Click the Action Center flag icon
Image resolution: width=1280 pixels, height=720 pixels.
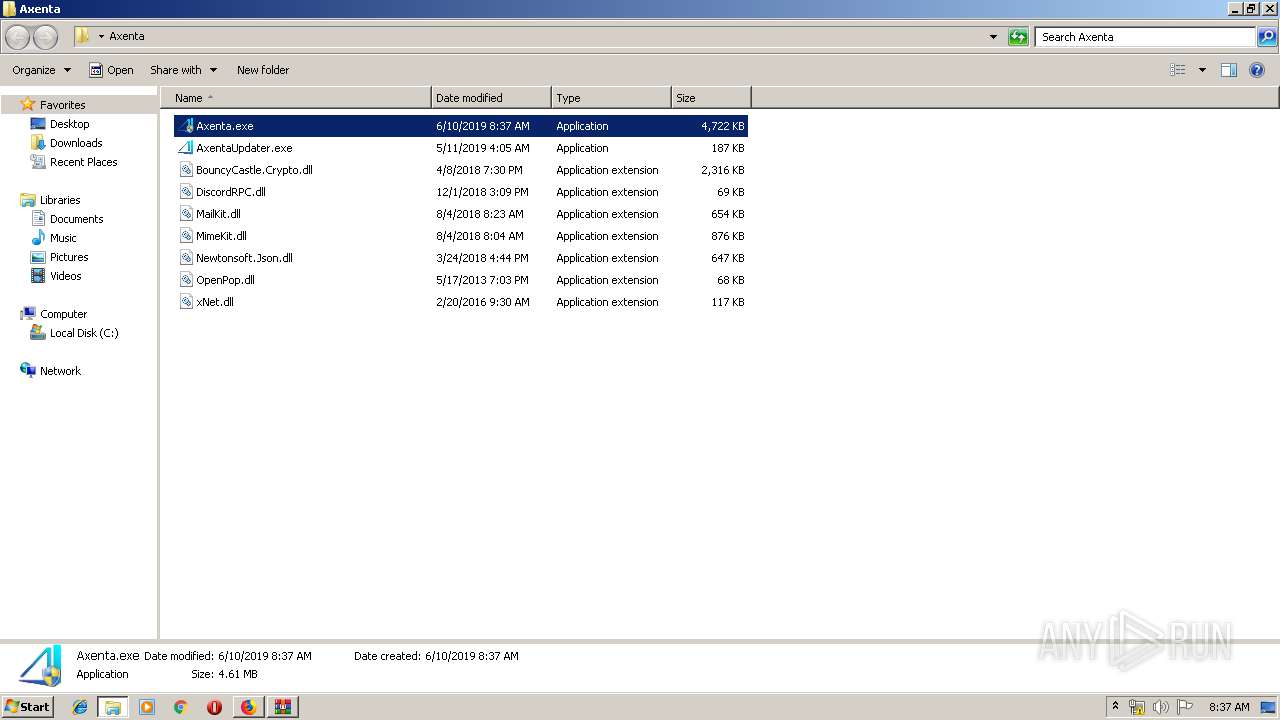(1185, 707)
